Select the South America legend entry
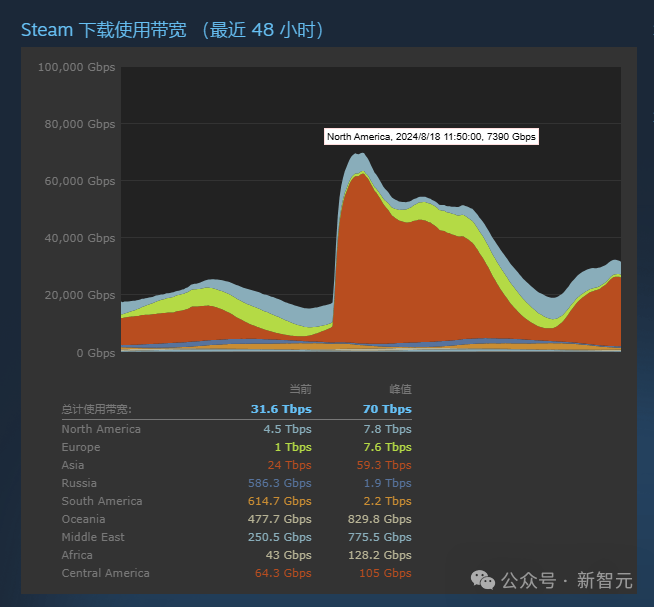Viewport: 654px width, 607px height. 102,501
